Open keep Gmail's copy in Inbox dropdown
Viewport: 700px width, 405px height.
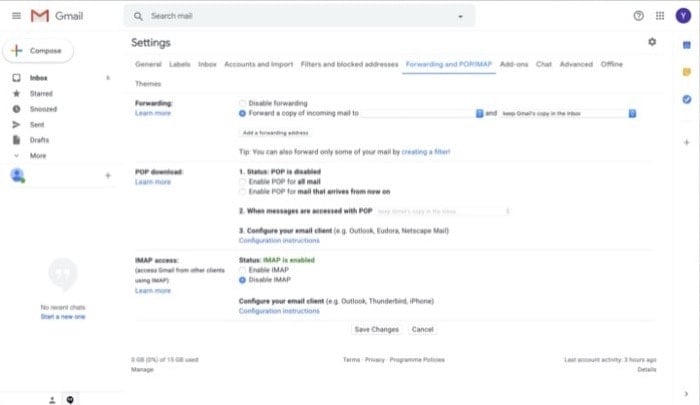568,113
